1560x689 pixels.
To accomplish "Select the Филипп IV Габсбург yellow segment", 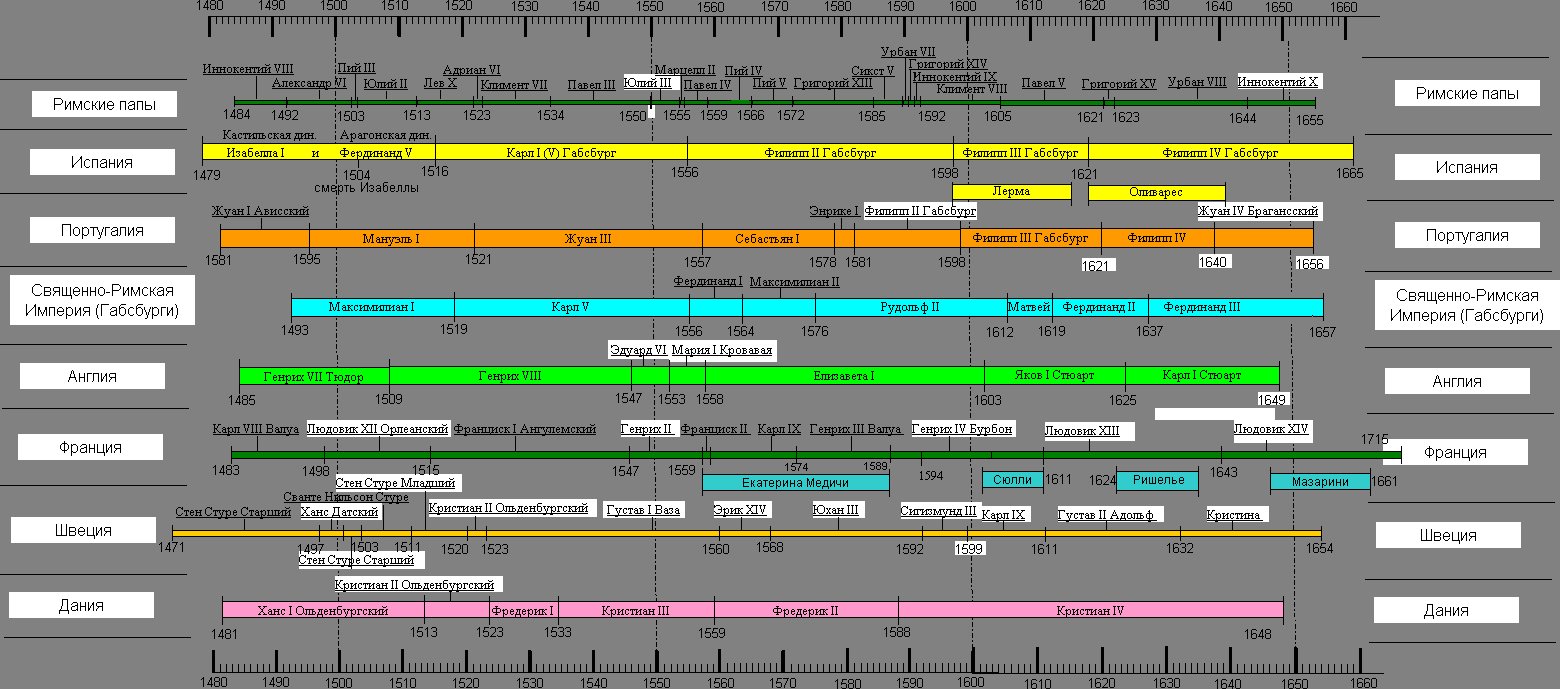I will pyautogui.click(x=1220, y=153).
